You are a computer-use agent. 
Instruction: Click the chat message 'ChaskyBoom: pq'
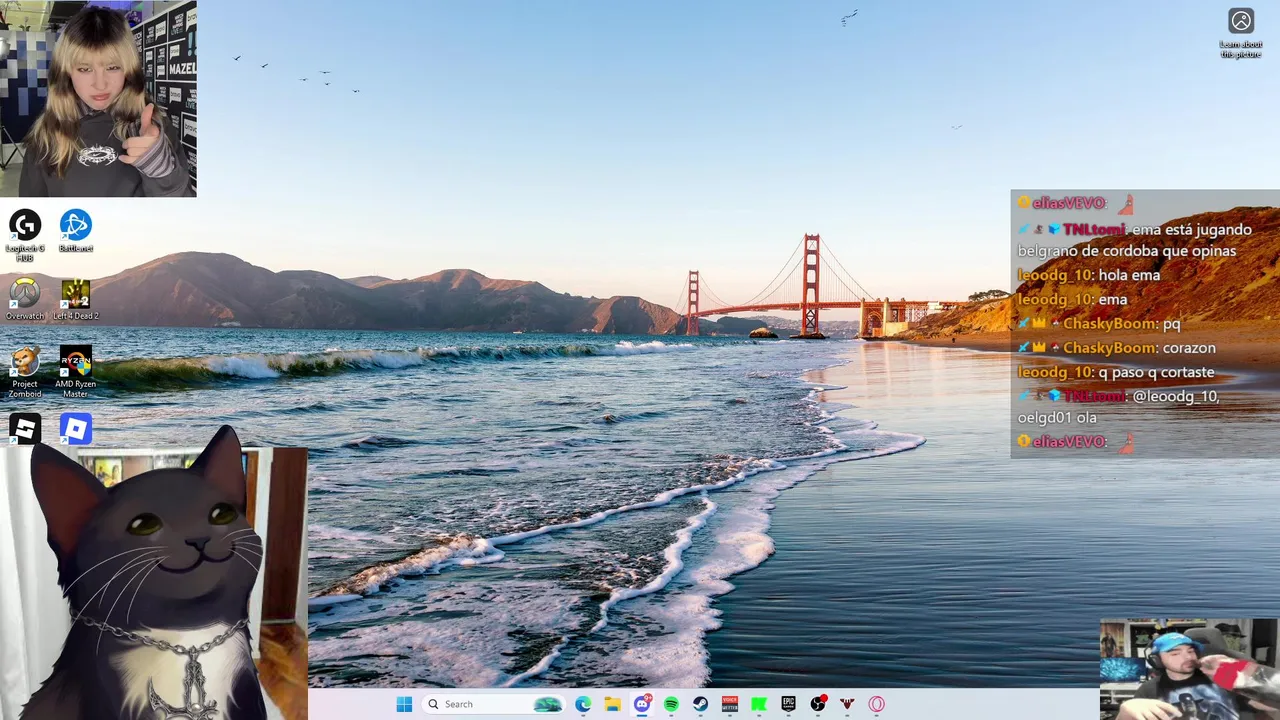coord(1099,324)
